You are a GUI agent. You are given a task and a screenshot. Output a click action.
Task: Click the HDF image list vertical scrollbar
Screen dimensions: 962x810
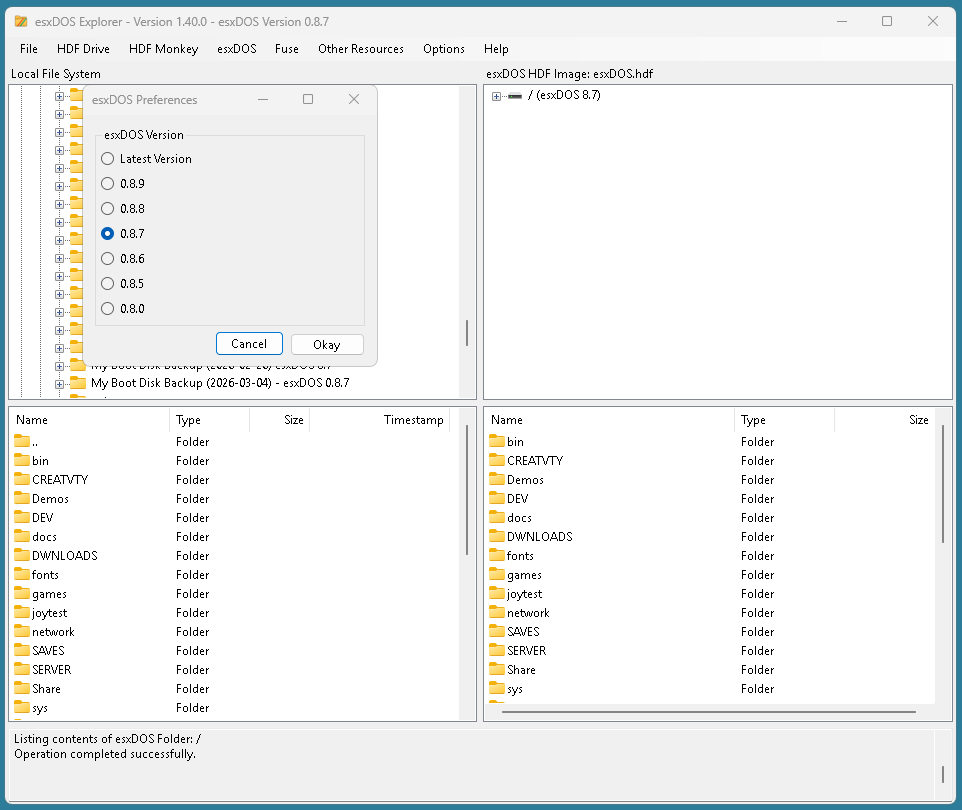(x=942, y=484)
